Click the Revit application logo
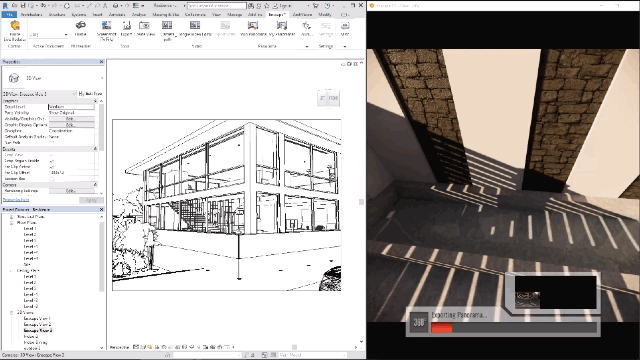 click(5, 6)
